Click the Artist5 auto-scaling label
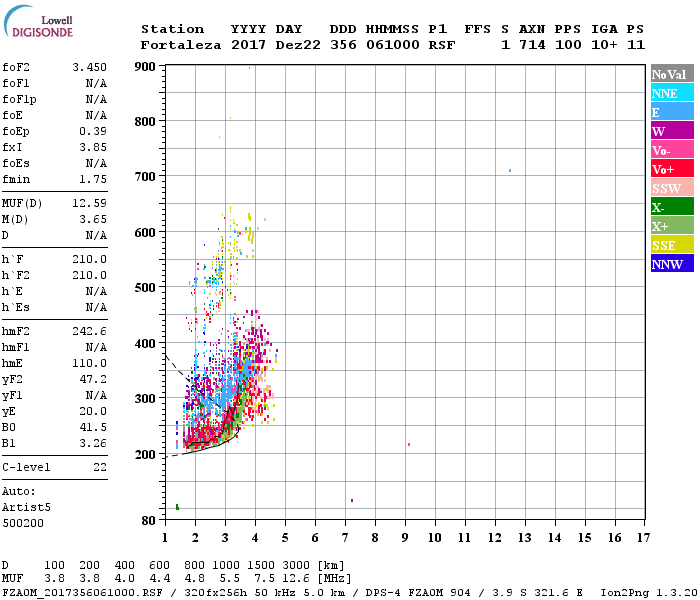This screenshot has height=600, width=700. (x=26, y=508)
